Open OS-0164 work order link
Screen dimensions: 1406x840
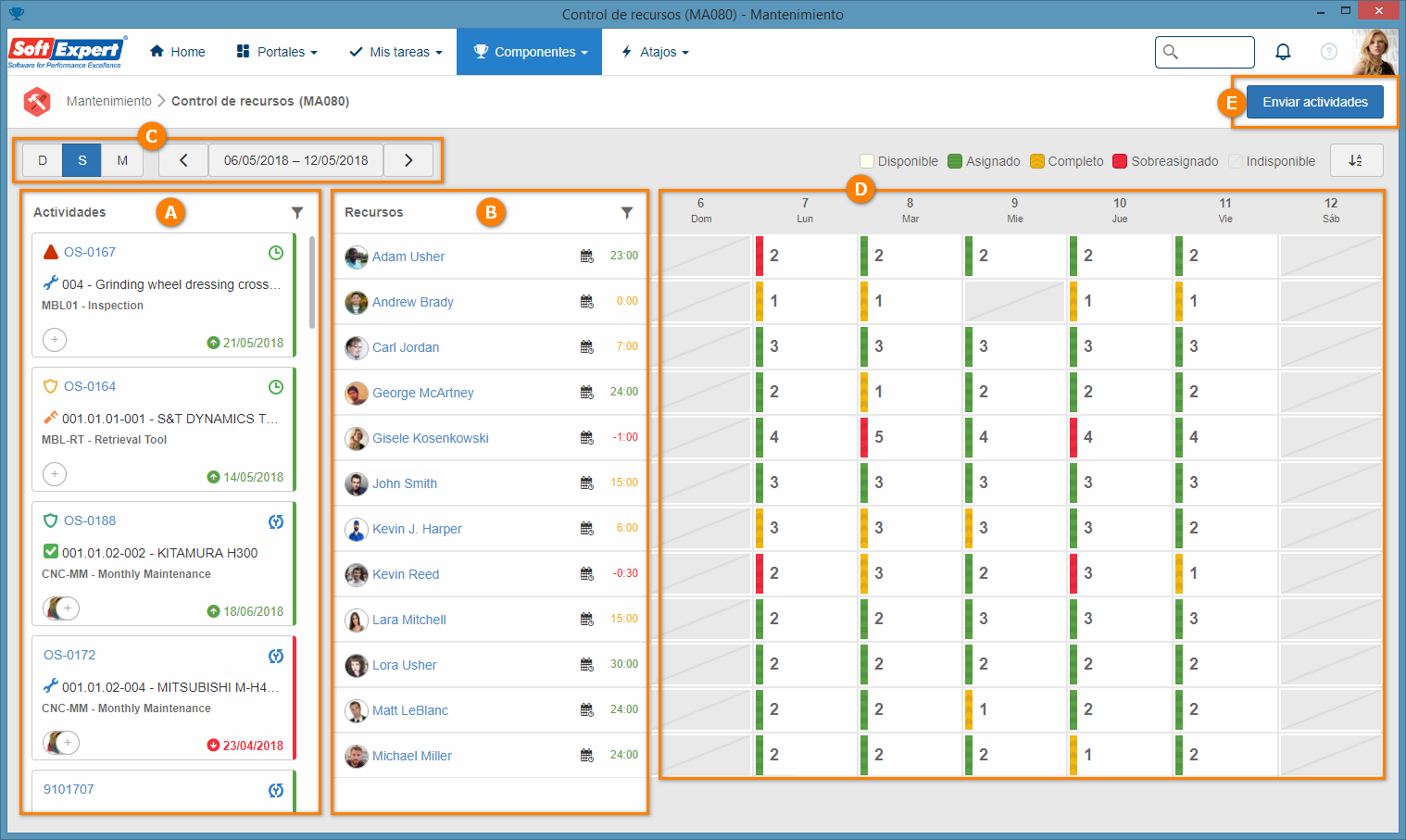(x=90, y=386)
